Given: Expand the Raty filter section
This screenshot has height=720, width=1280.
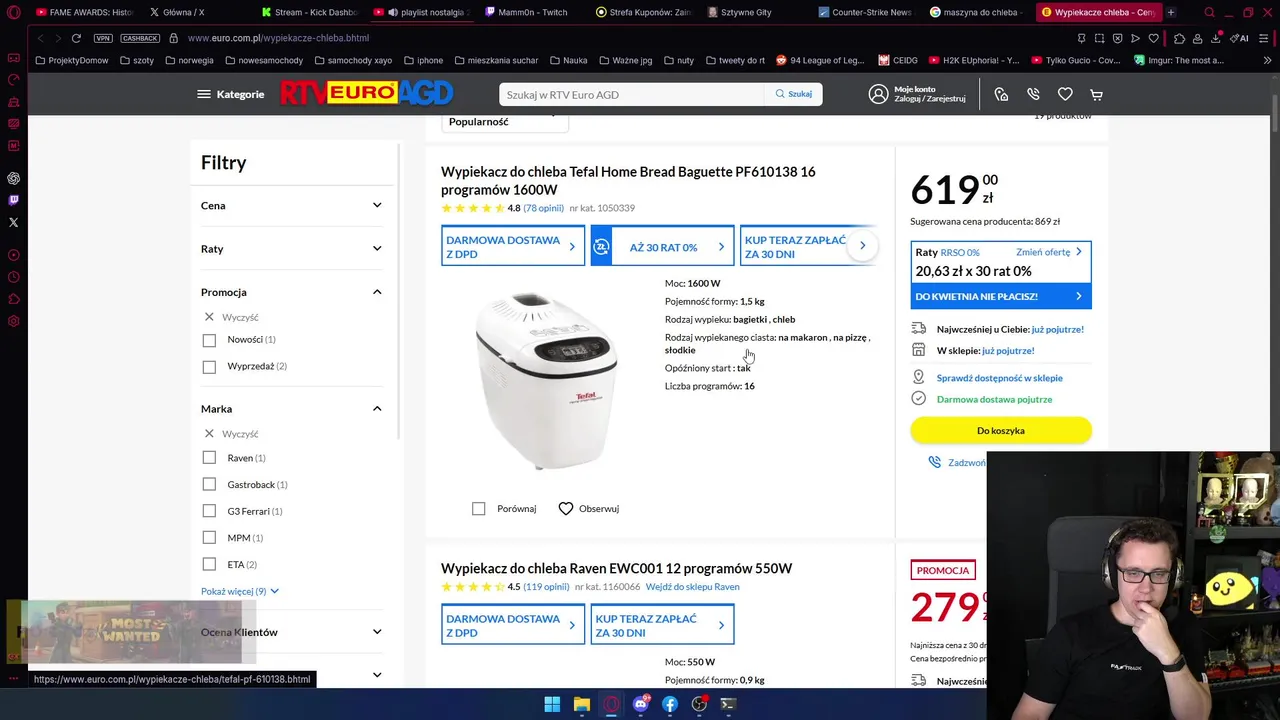Looking at the screenshot, I should (x=291, y=248).
